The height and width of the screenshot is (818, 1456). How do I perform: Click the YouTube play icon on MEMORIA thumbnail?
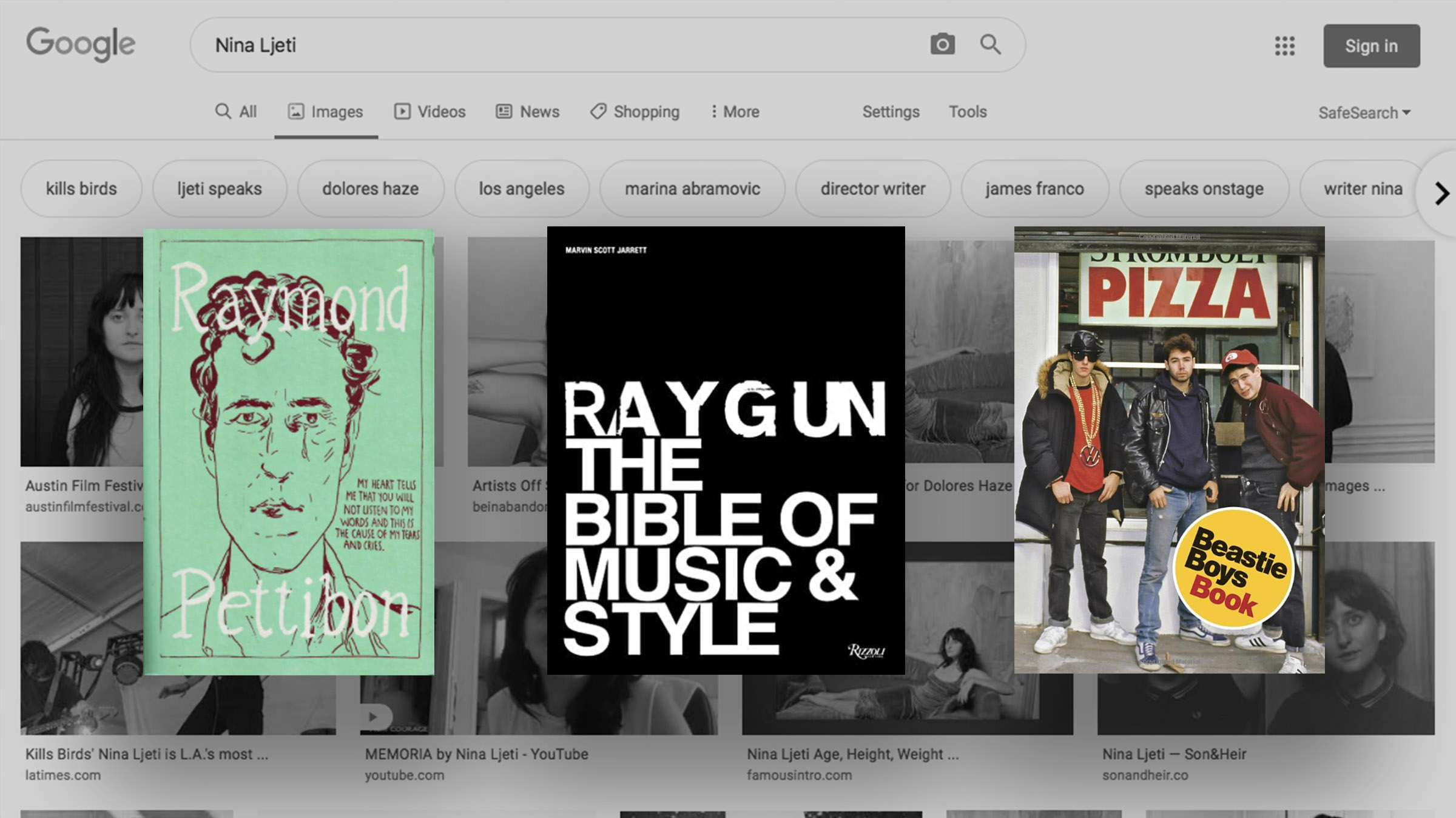click(374, 717)
